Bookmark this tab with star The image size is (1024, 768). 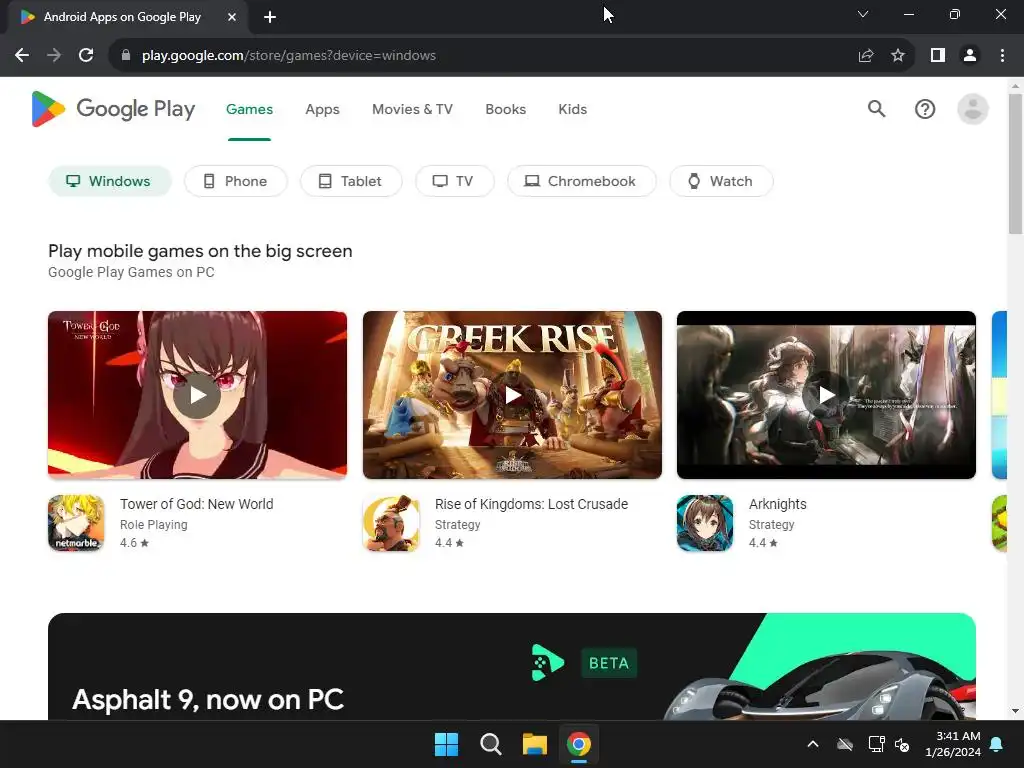[x=898, y=56]
